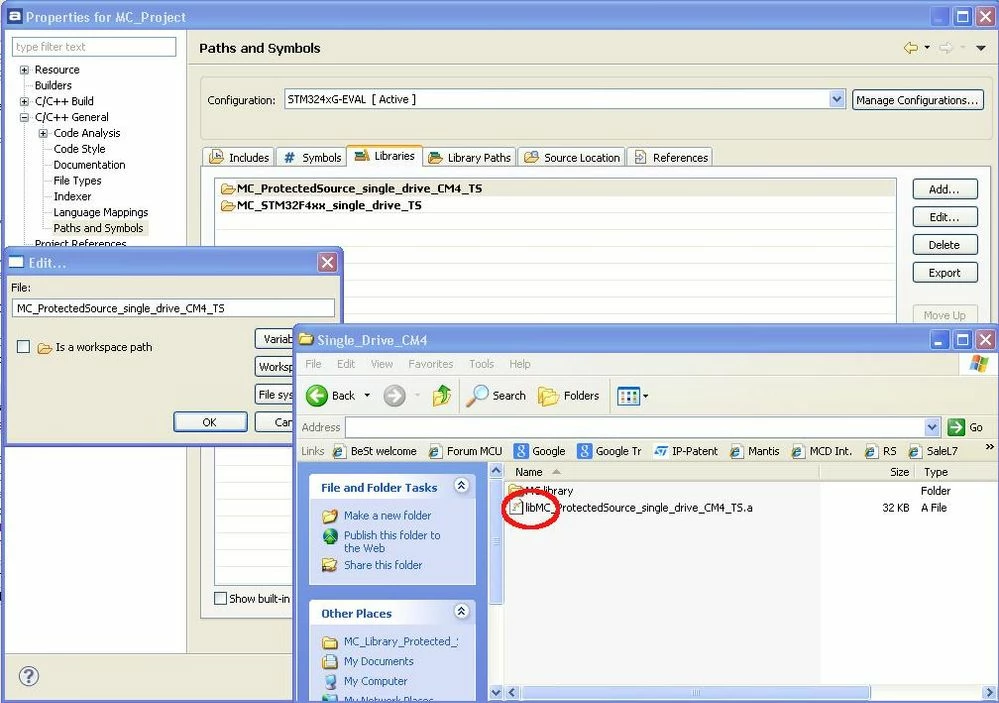Switch to the Symbols tab
The image size is (999, 703).
click(x=312, y=157)
